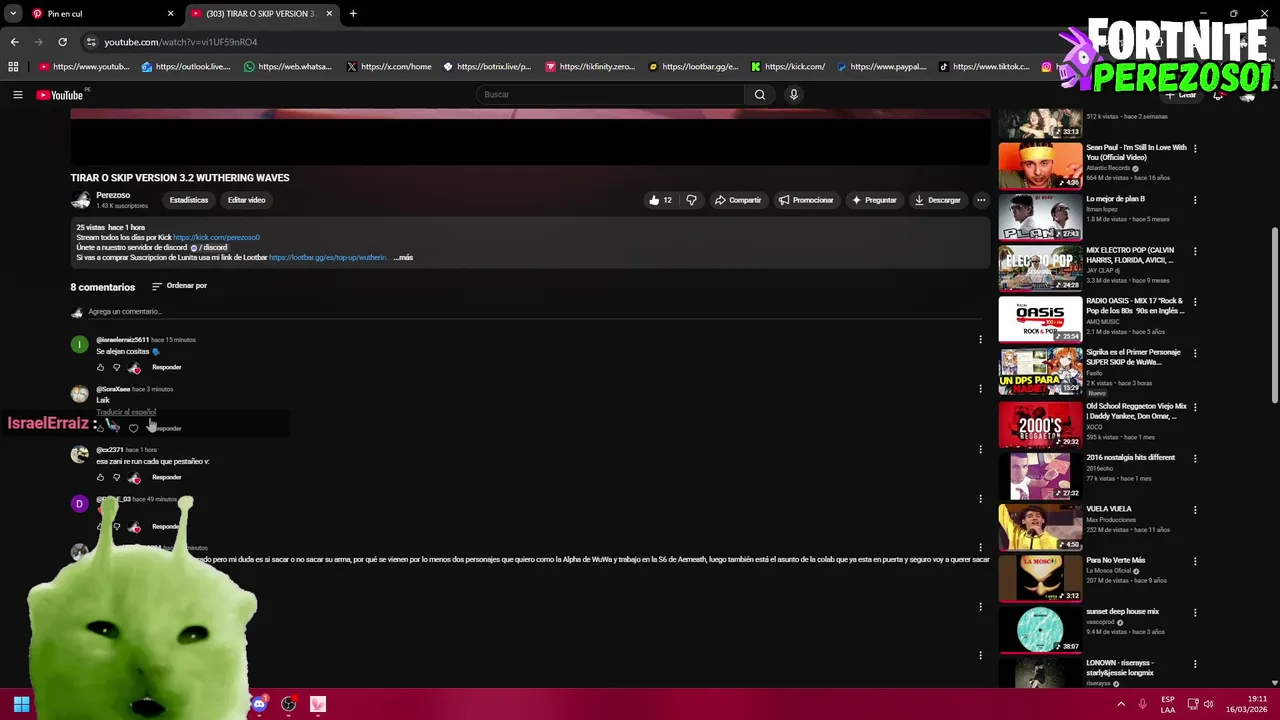
Task: Dislike the comment by @israelerraiz5611
Action: click(116, 367)
